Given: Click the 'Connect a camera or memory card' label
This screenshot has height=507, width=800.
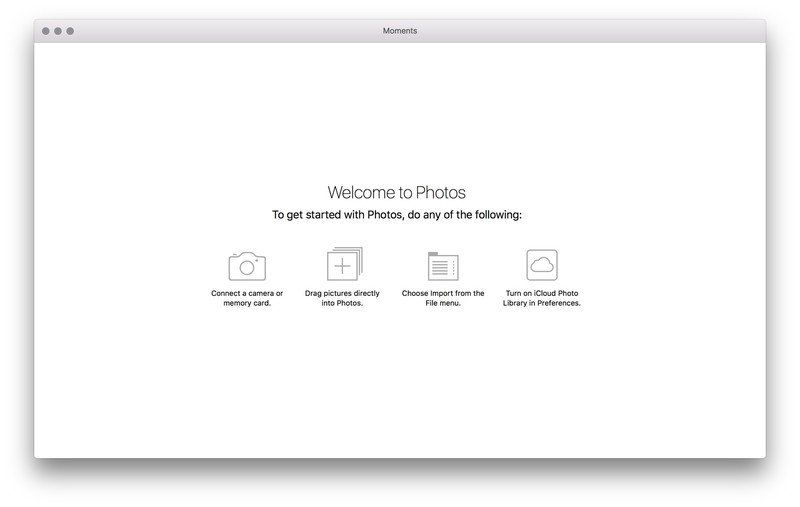Looking at the screenshot, I should [247, 298].
